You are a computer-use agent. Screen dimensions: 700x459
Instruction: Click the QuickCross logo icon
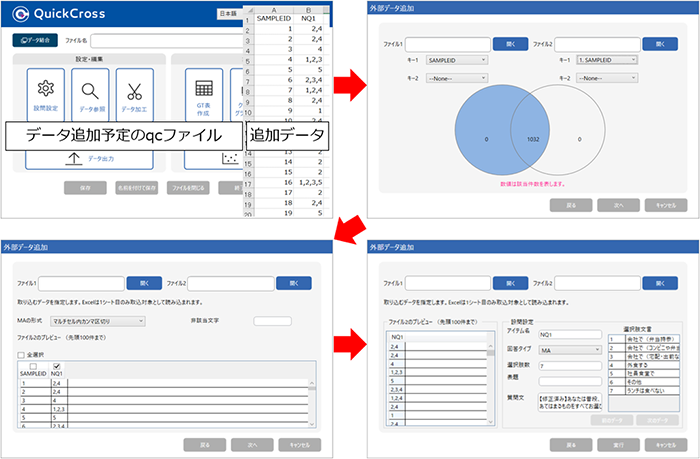click(20, 14)
